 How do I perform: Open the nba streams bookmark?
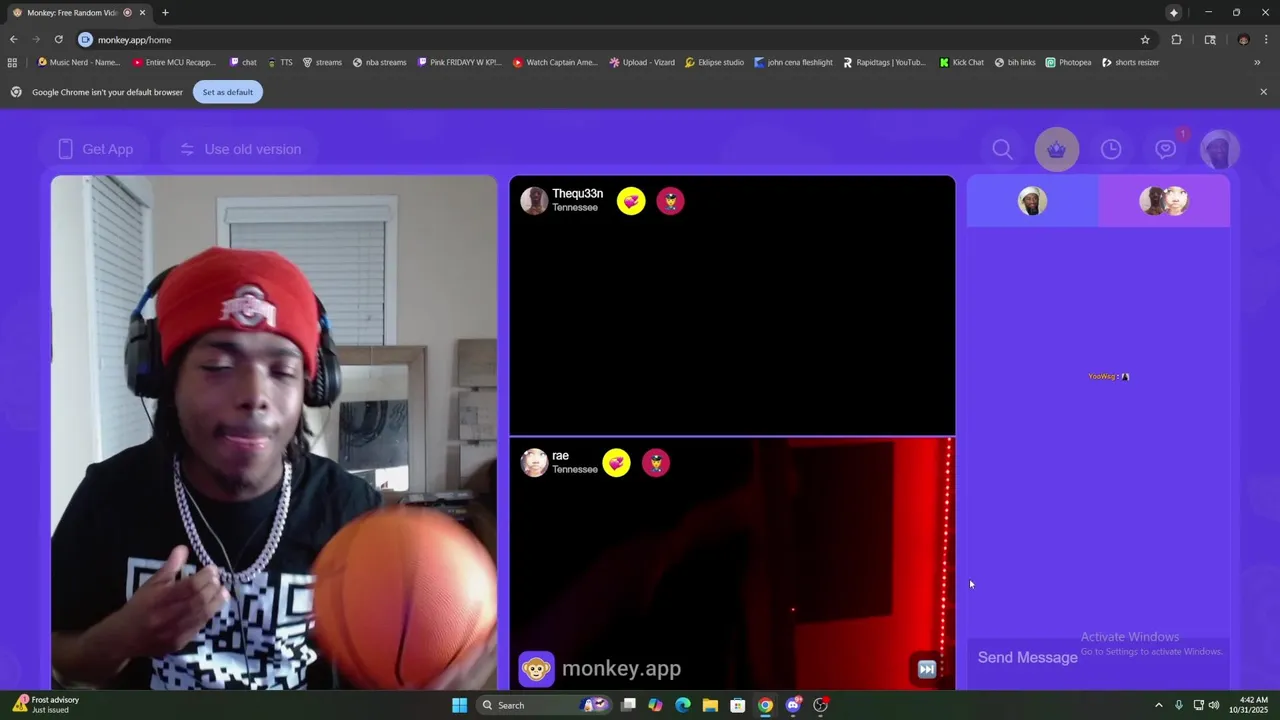[x=380, y=62]
